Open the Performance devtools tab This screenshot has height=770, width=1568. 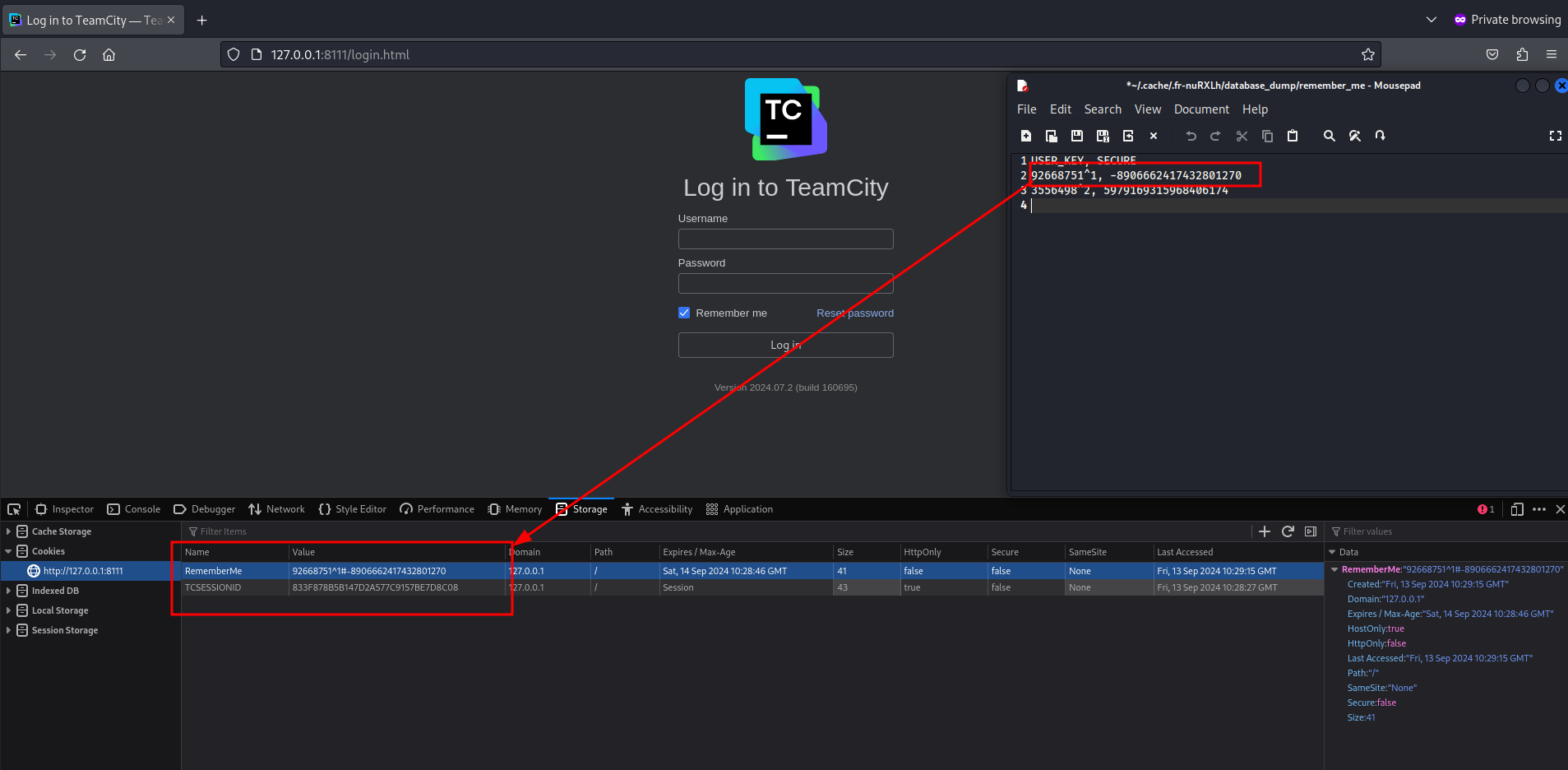437,509
